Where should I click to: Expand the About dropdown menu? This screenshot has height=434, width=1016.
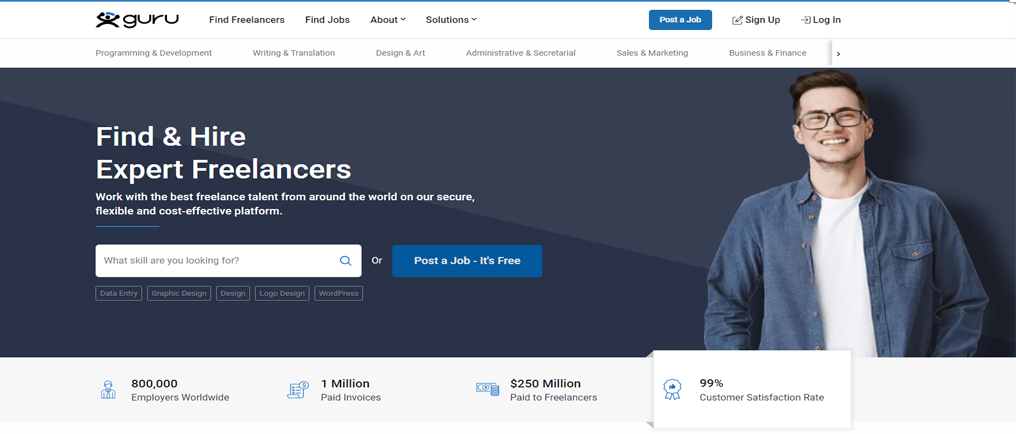tap(388, 20)
